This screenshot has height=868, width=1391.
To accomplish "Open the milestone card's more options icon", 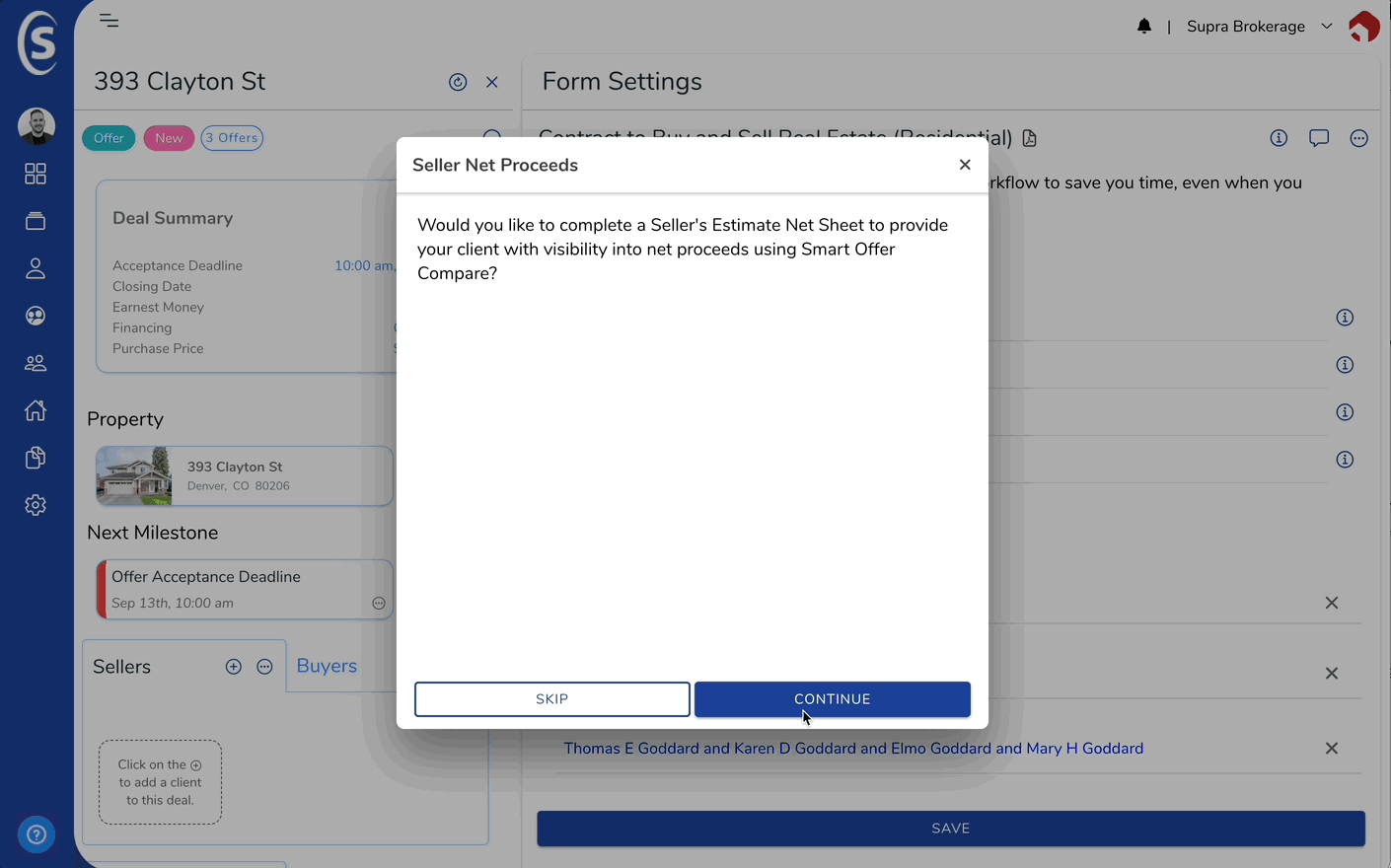I will [x=379, y=604].
